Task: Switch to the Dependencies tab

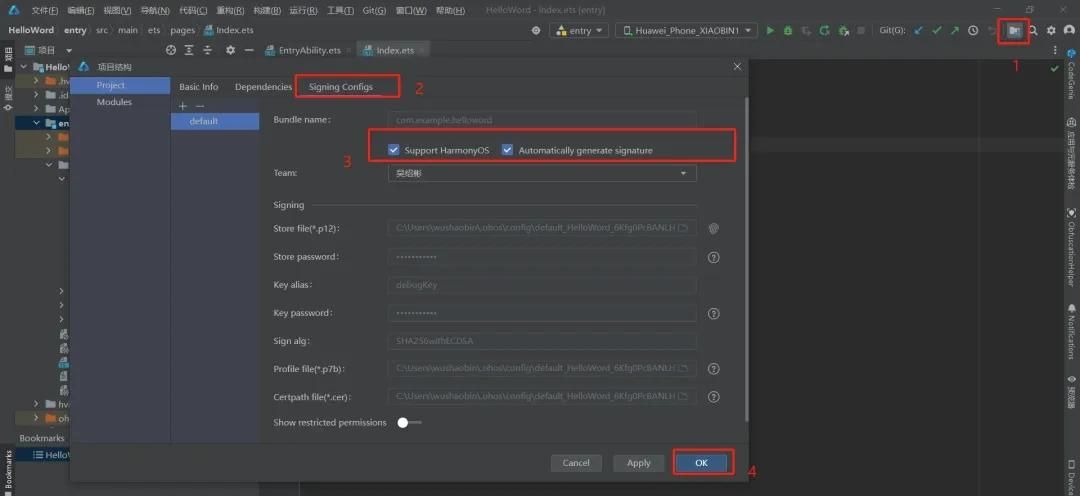Action: point(263,87)
